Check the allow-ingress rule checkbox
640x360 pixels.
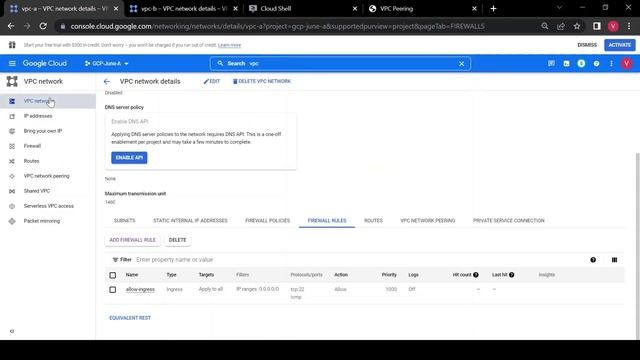click(113, 289)
